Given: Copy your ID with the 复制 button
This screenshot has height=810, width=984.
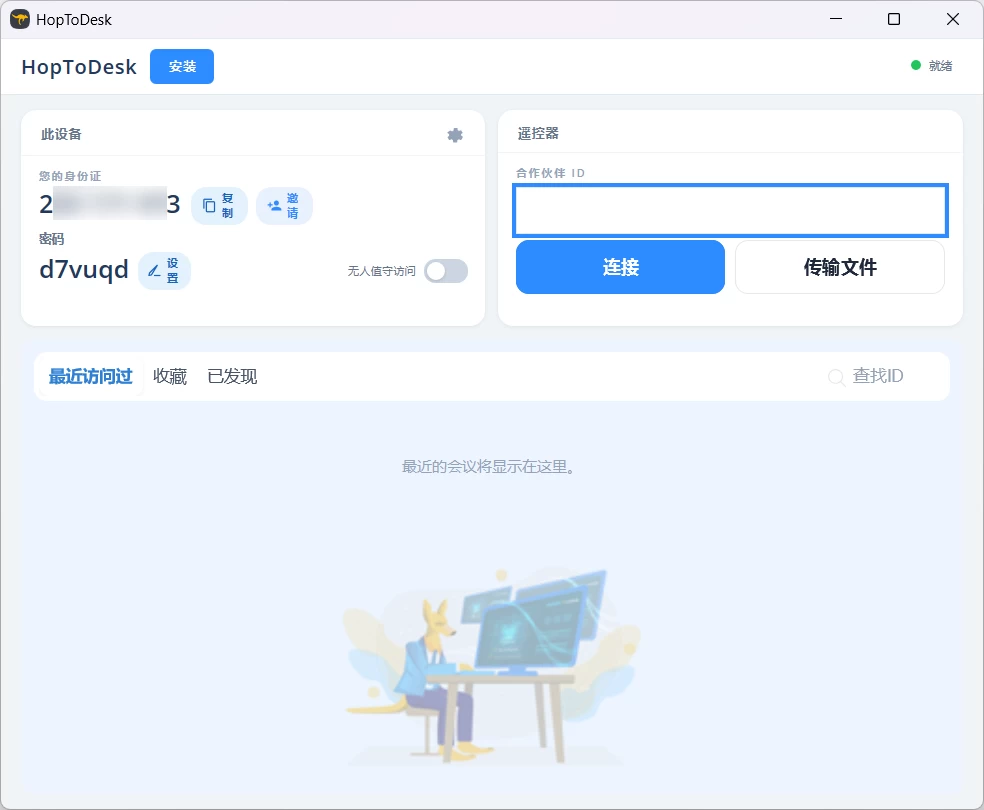Looking at the screenshot, I should (x=219, y=206).
